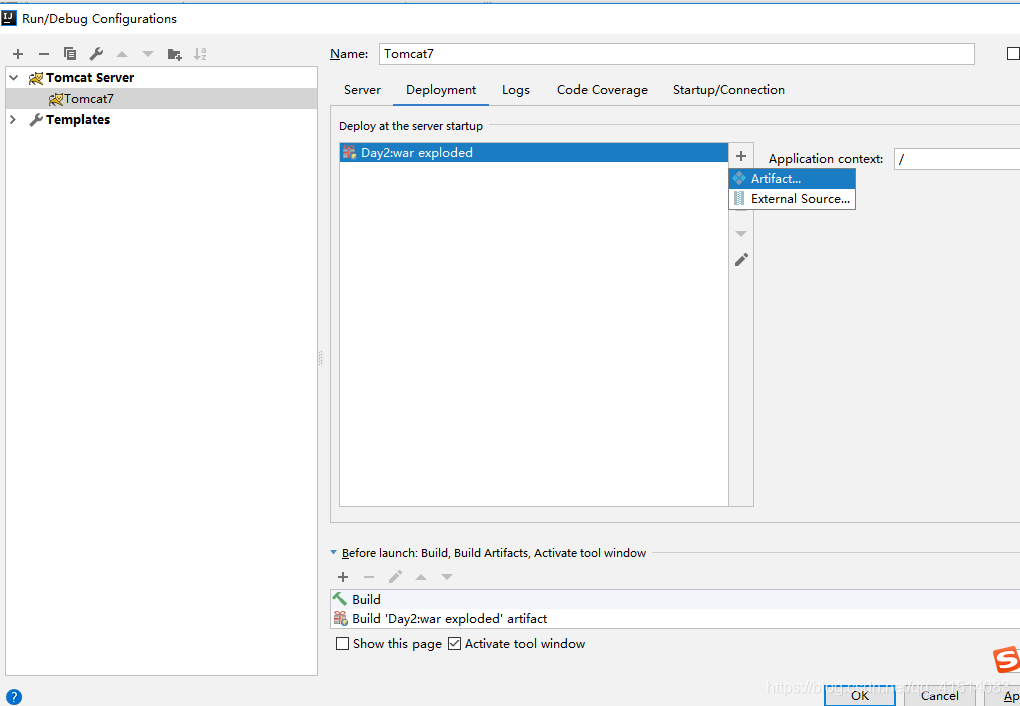Select Tomcat Server group in tree
This screenshot has height=706, width=1020.
pyautogui.click(x=90, y=77)
